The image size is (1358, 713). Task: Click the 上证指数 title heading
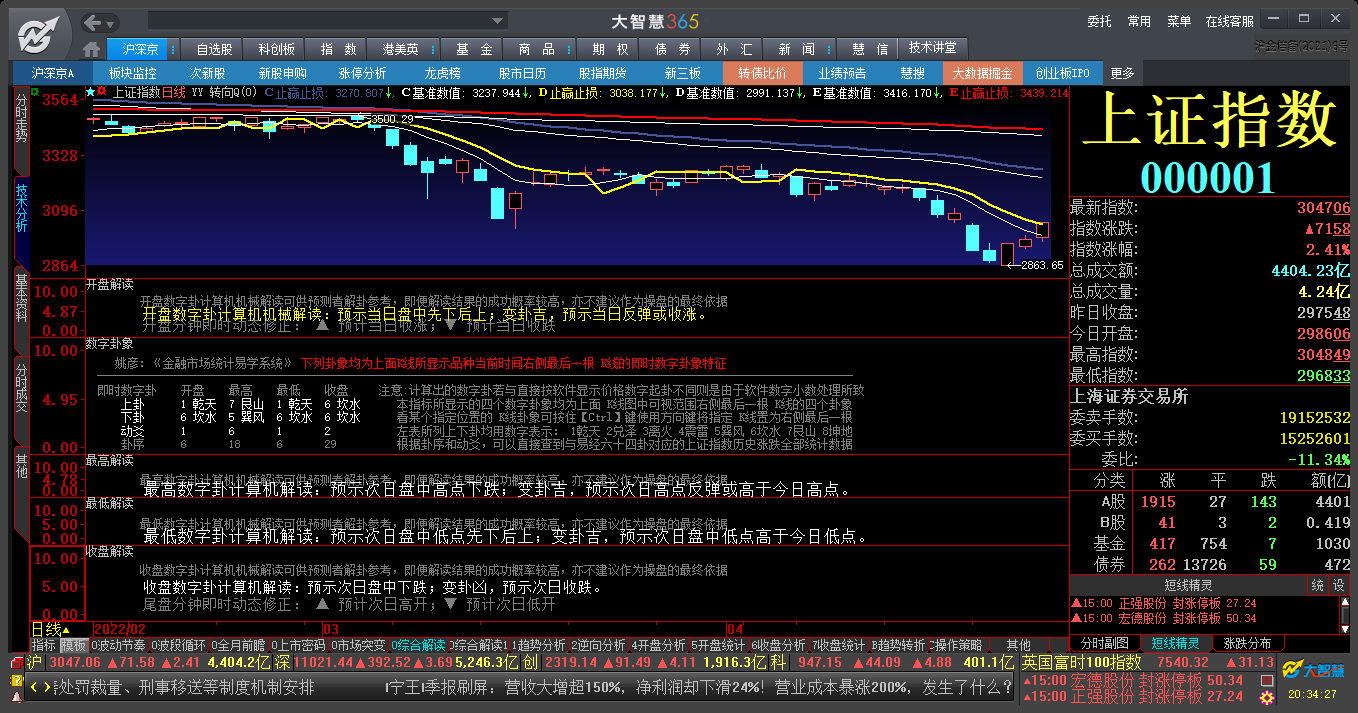pos(1210,123)
